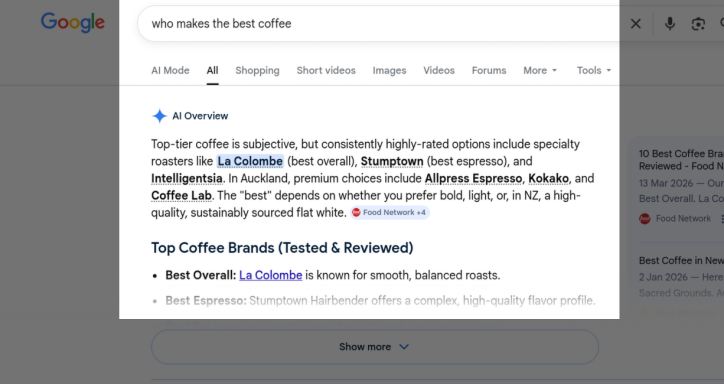Switch to the Forums tab

click(x=489, y=71)
